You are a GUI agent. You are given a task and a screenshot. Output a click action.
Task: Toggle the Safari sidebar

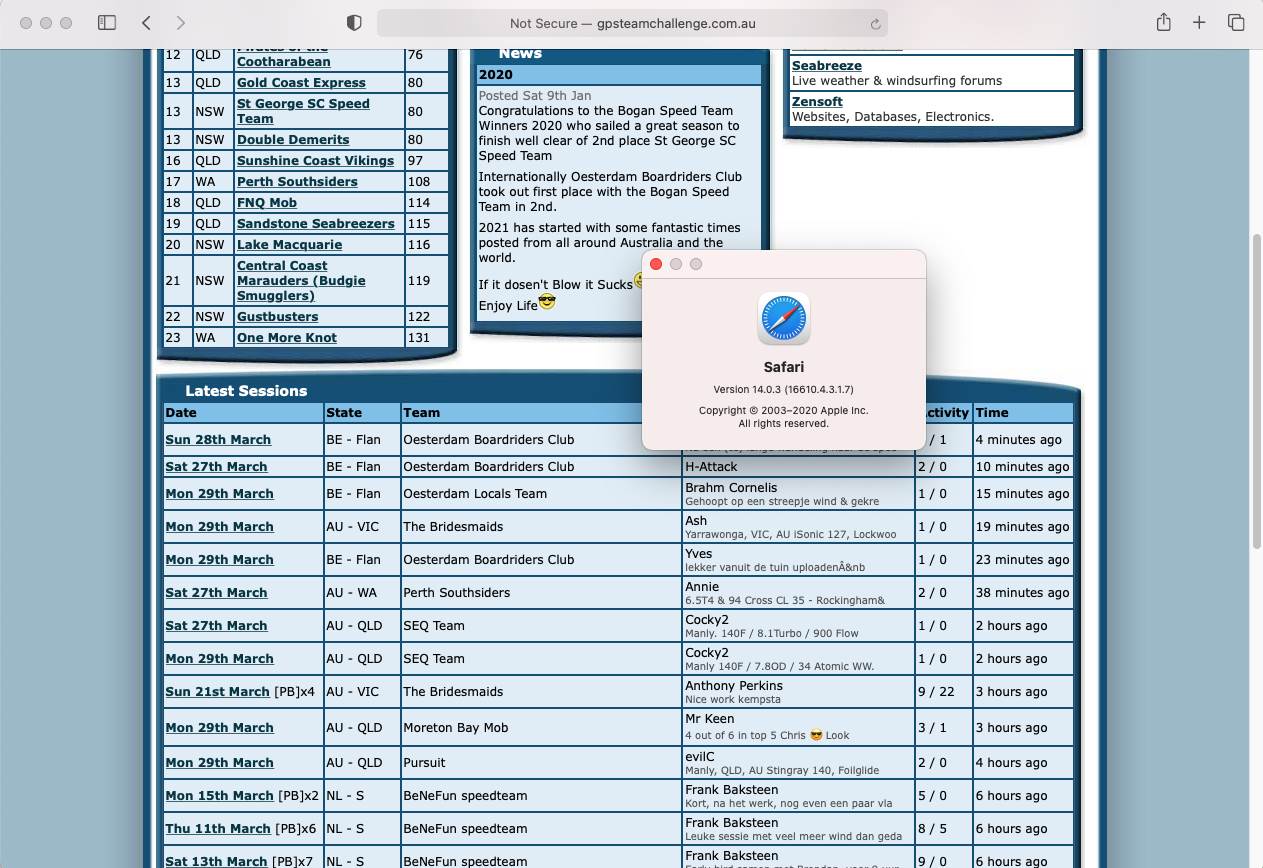[x=106, y=22]
